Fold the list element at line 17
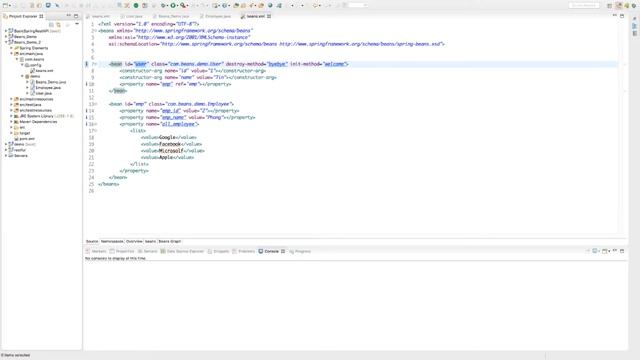 pos(96,131)
